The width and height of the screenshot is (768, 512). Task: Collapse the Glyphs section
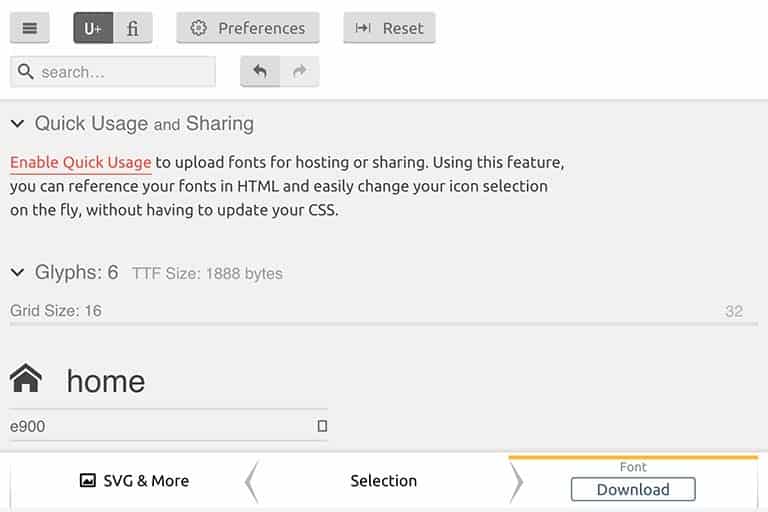pyautogui.click(x=18, y=272)
